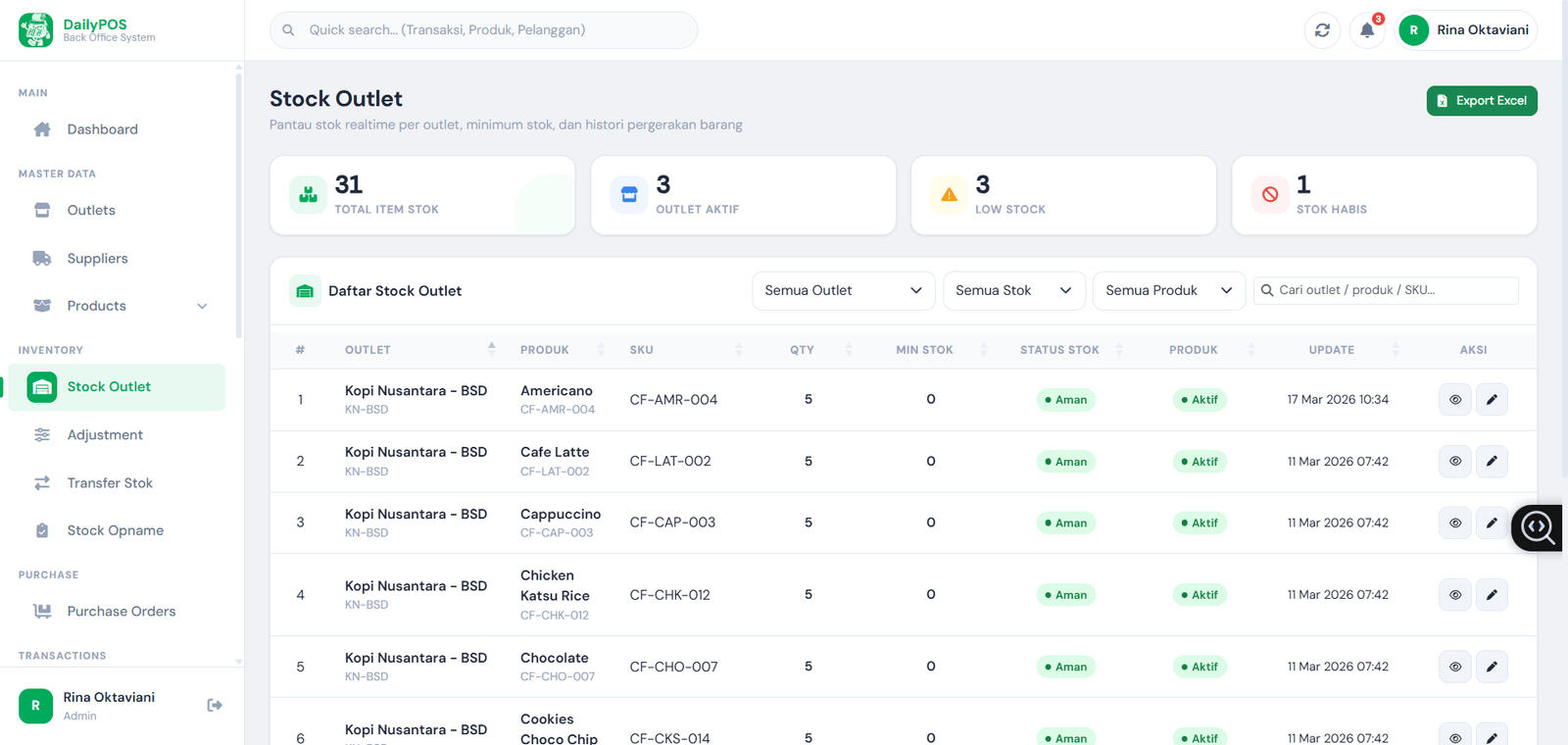Viewport: 1568px width, 745px height.
Task: Sort table by Update column
Action: click(1339, 350)
